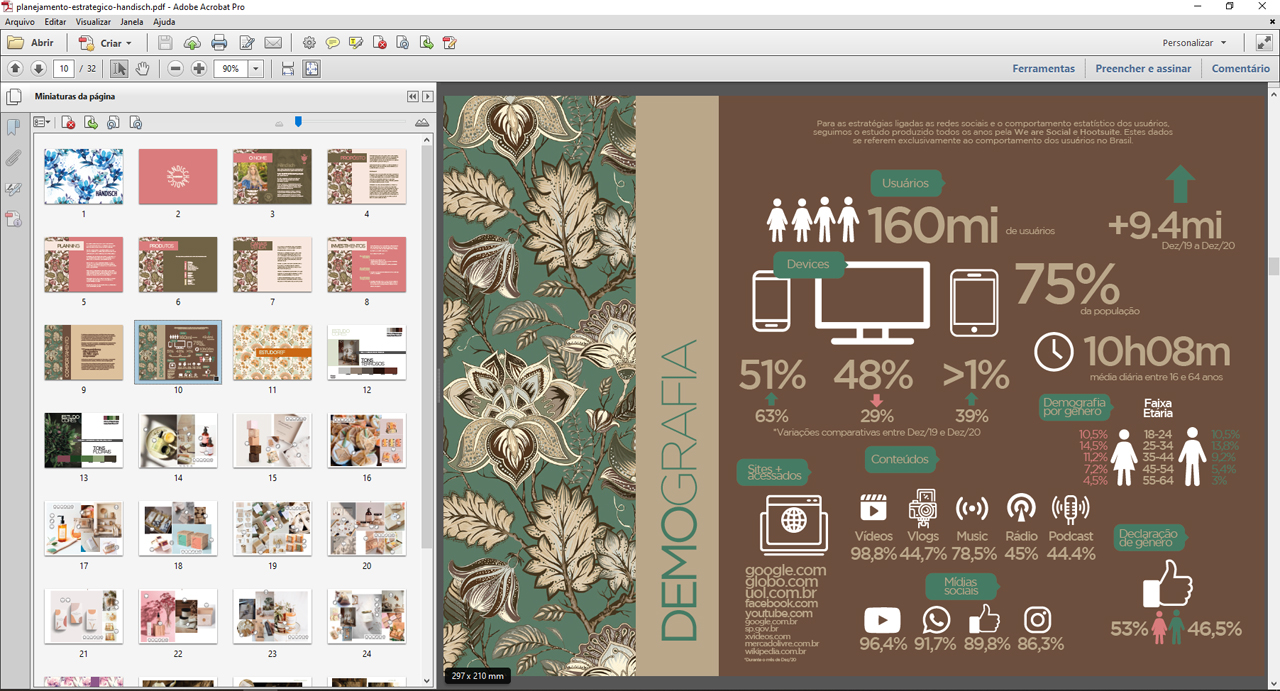The width and height of the screenshot is (1280, 691).
Task: Go to the next page arrow
Action: (x=38, y=69)
